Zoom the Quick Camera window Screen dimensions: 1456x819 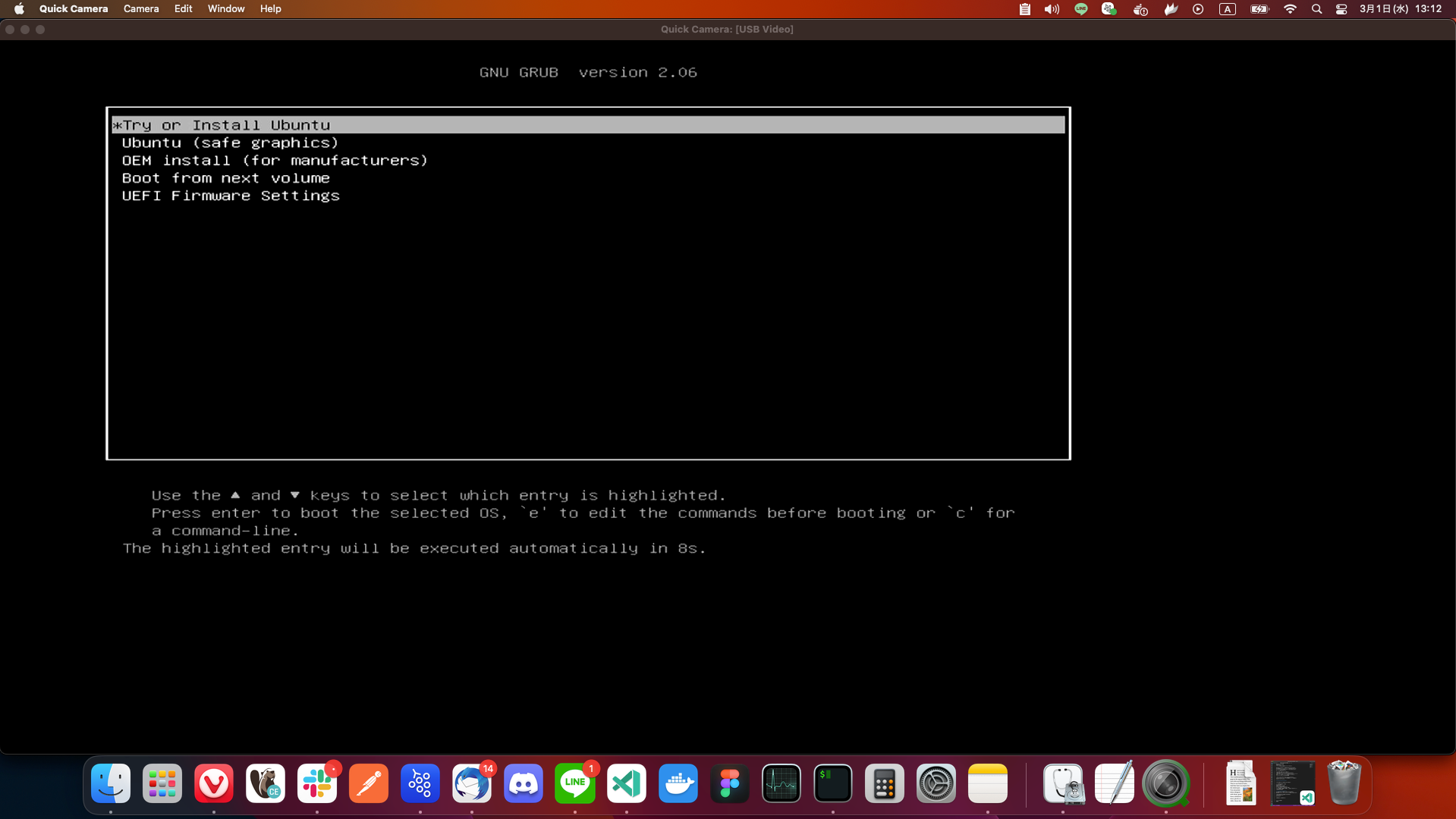pyautogui.click(x=40, y=30)
